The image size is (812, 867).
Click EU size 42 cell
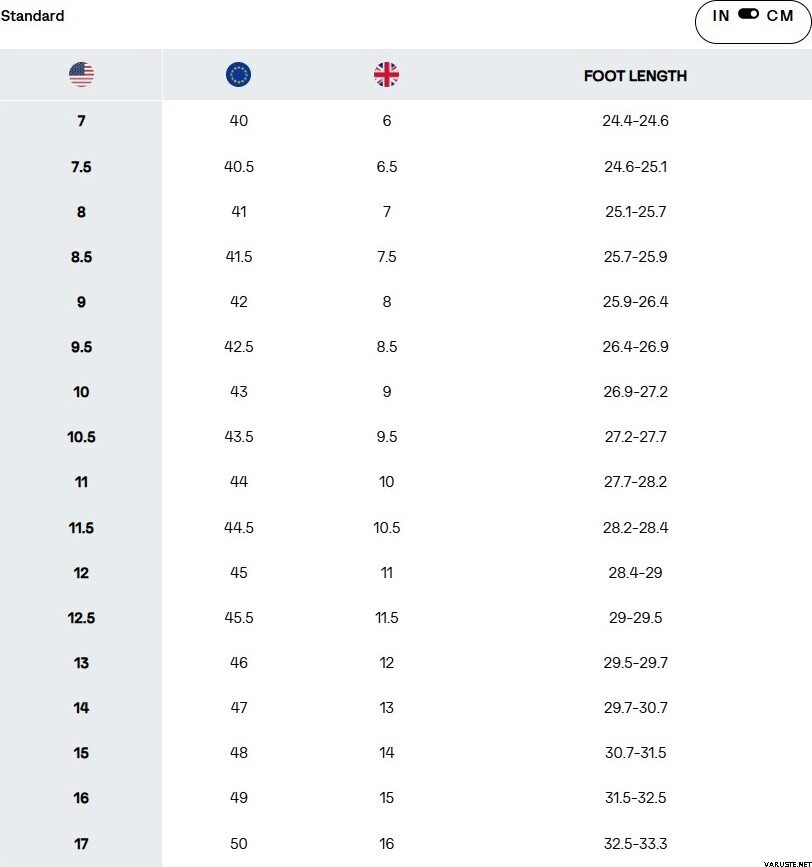click(x=238, y=302)
